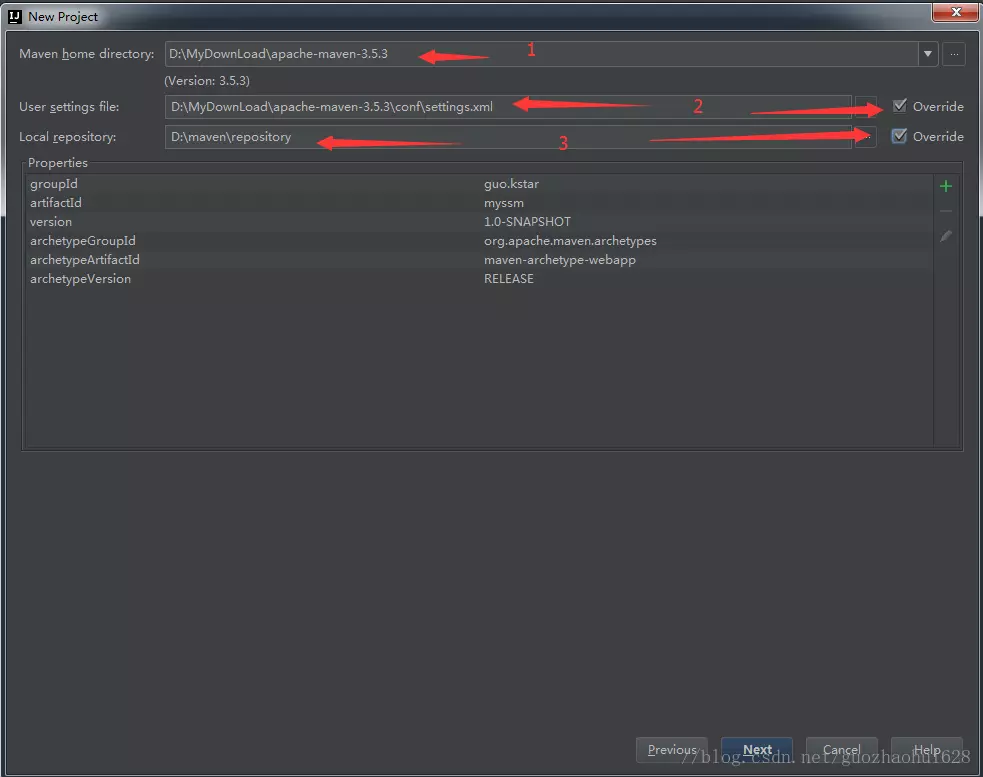Select the version property row
983x777 pixels.
(x=478, y=221)
